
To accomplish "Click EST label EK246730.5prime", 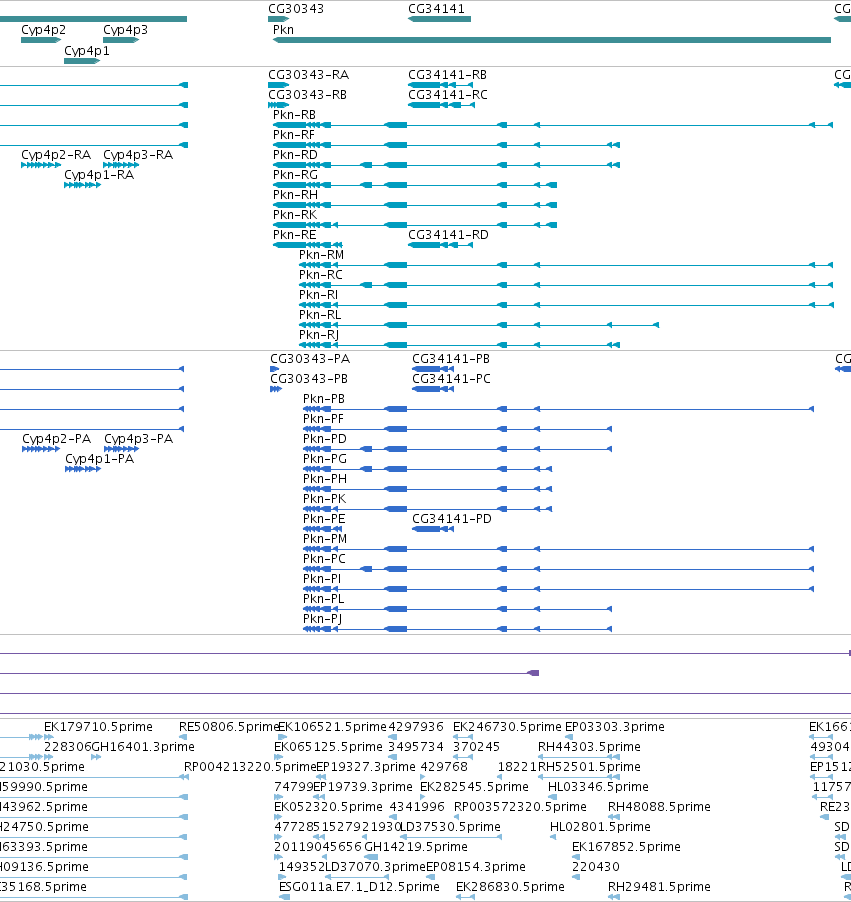I will pos(507,727).
